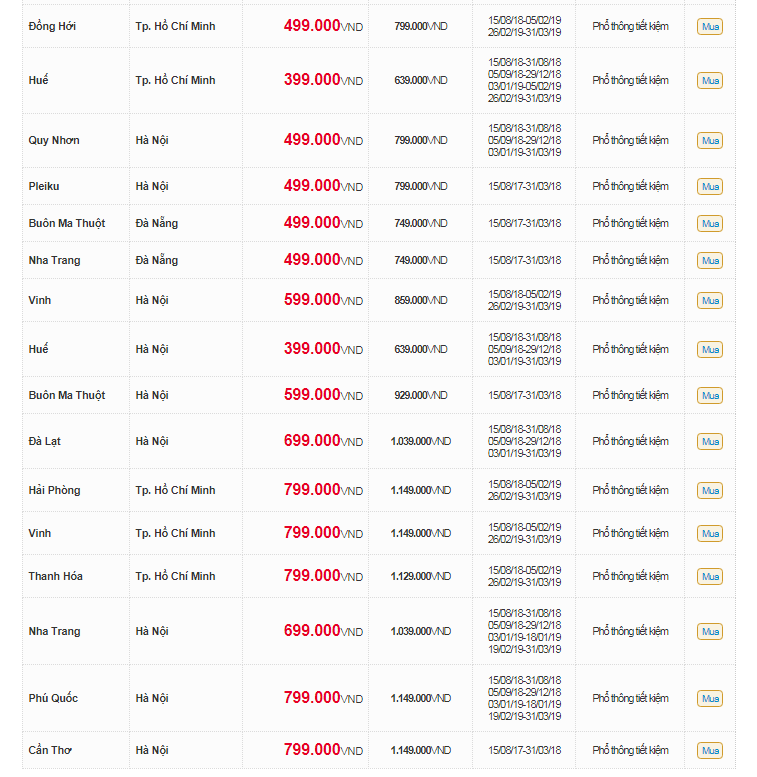Click Mua for Đồng Hới to Hồ Chí Minh
Image resolution: width=757 pixels, height=777 pixels.
710,27
